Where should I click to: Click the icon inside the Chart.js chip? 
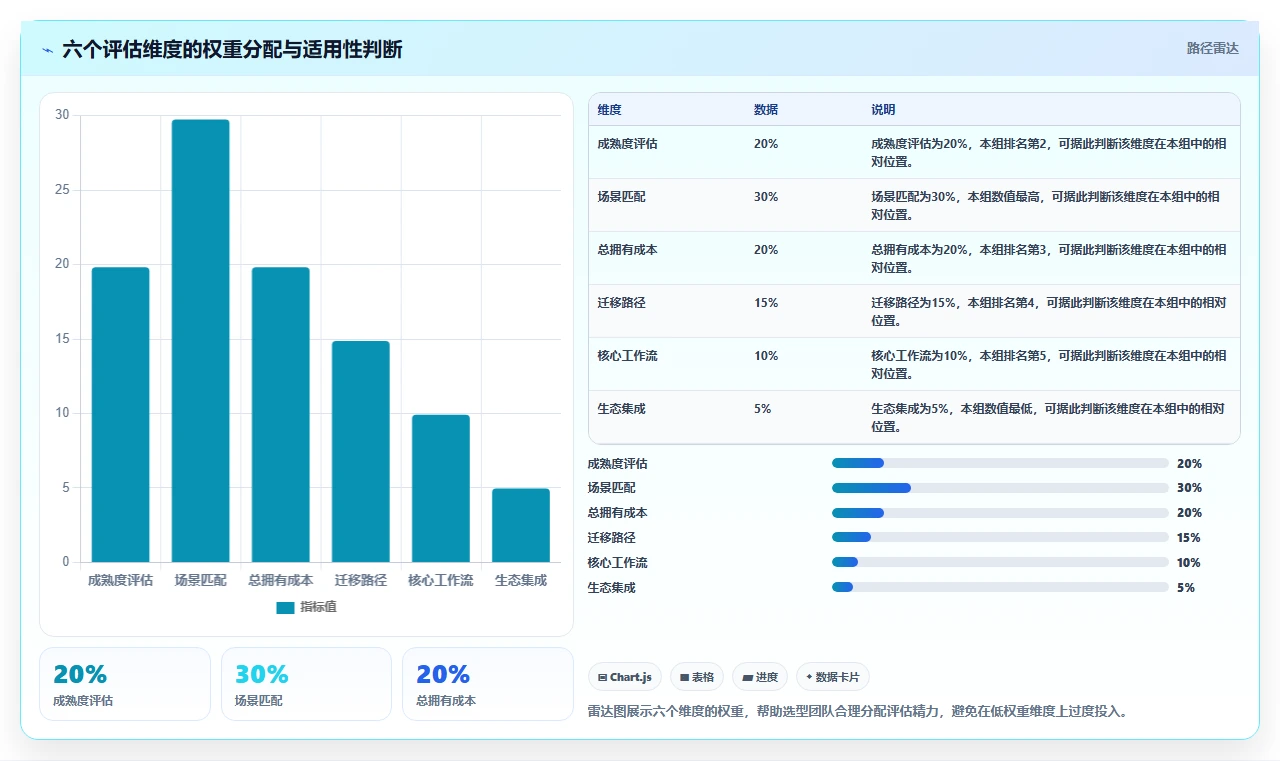click(x=602, y=678)
